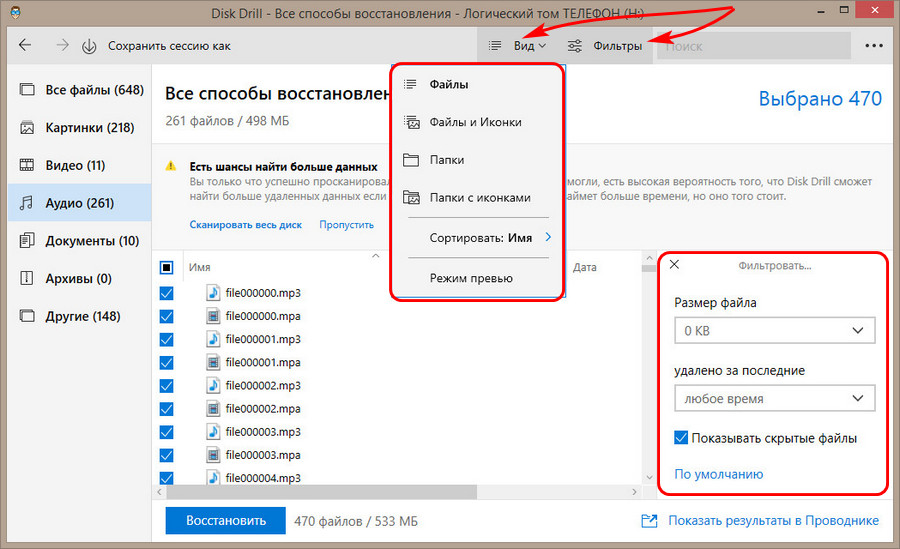Choose Папки view option

pos(478,160)
